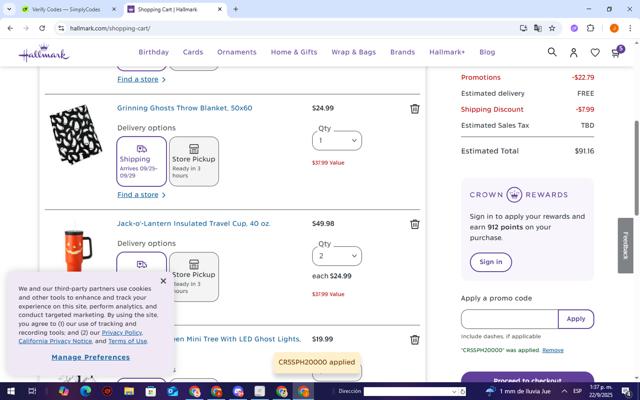Open the shopping cart icon
The image size is (640, 400).
pyautogui.click(x=617, y=52)
